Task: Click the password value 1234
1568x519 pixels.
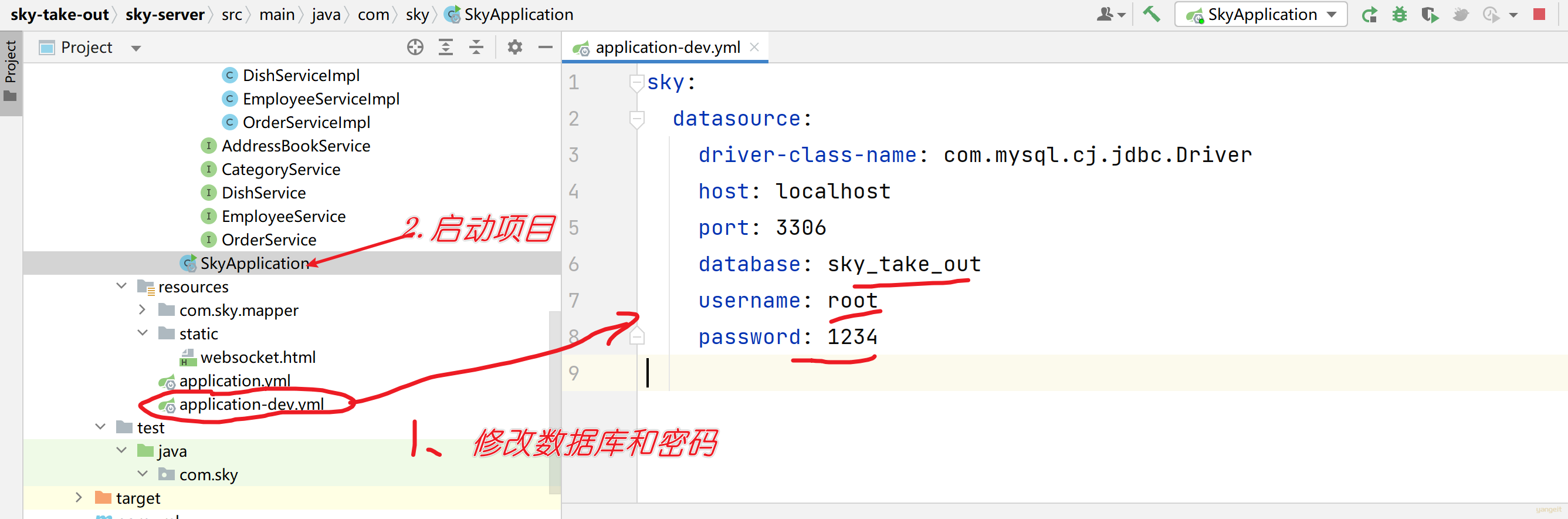Action: pyautogui.click(x=852, y=337)
